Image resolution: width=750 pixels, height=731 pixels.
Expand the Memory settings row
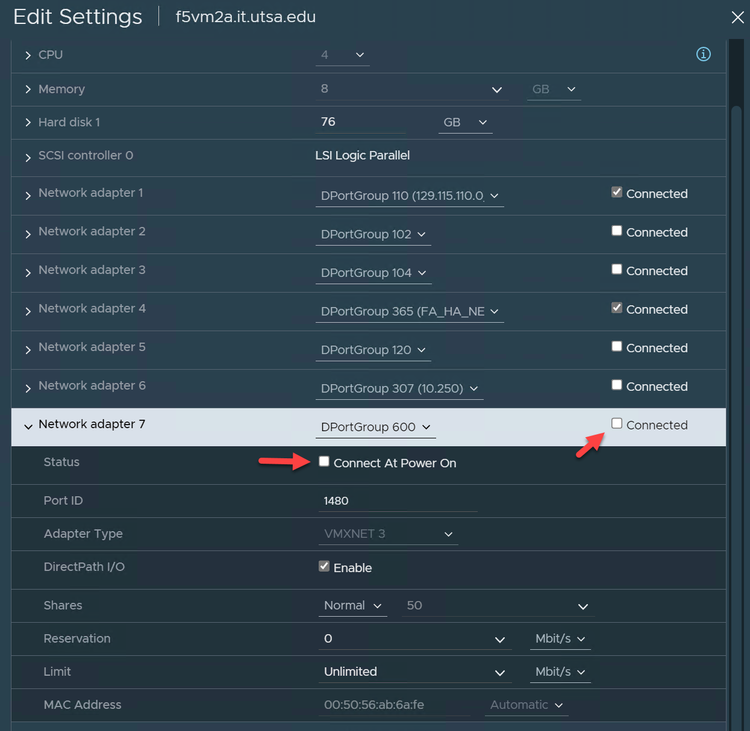[x=28, y=90]
